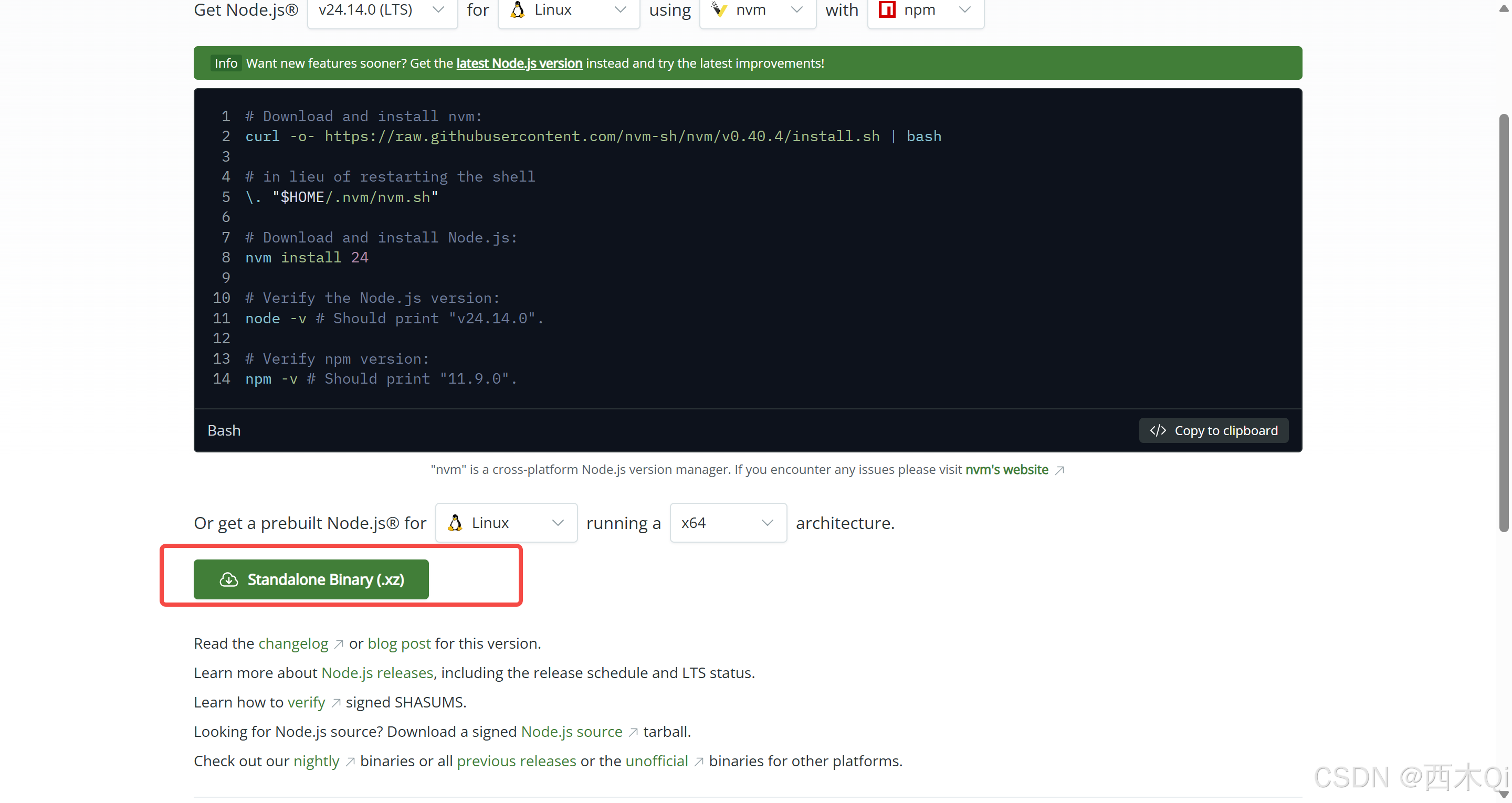The height and width of the screenshot is (803, 1512).
Task: Open the previous releases link
Action: pyautogui.click(x=516, y=760)
